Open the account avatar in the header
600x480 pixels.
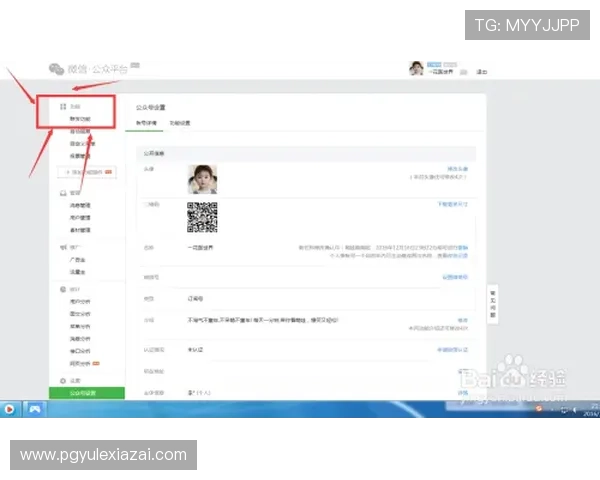[416, 68]
